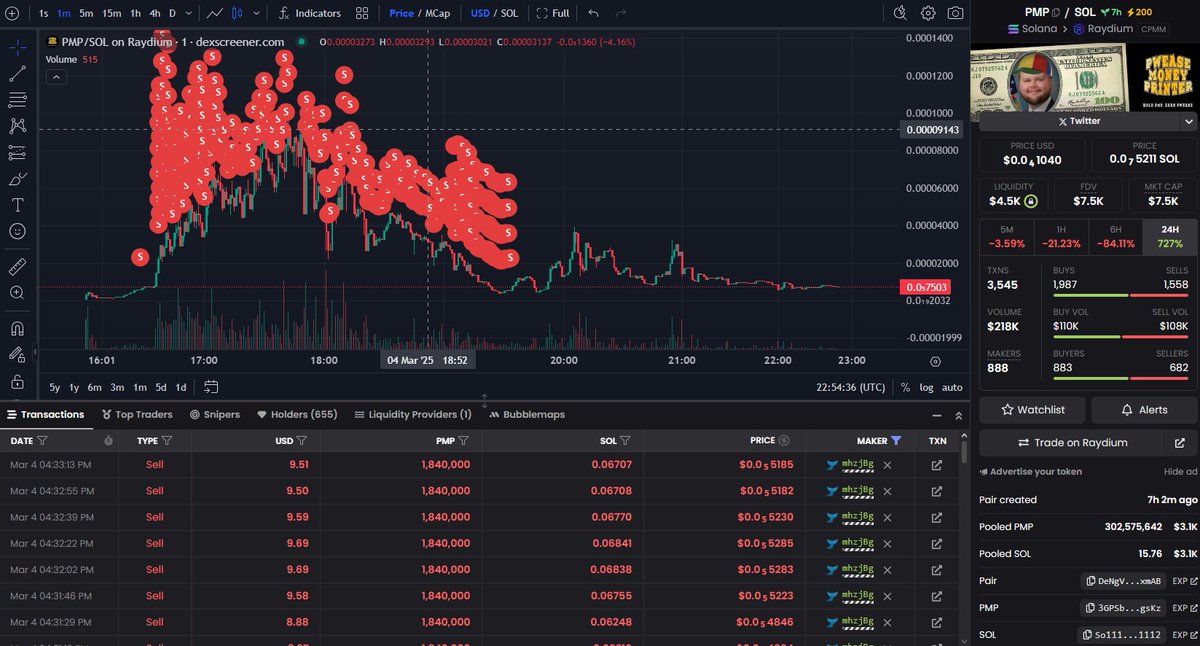Set chart range to 5d
This screenshot has height=646, width=1200.
pyautogui.click(x=160, y=387)
